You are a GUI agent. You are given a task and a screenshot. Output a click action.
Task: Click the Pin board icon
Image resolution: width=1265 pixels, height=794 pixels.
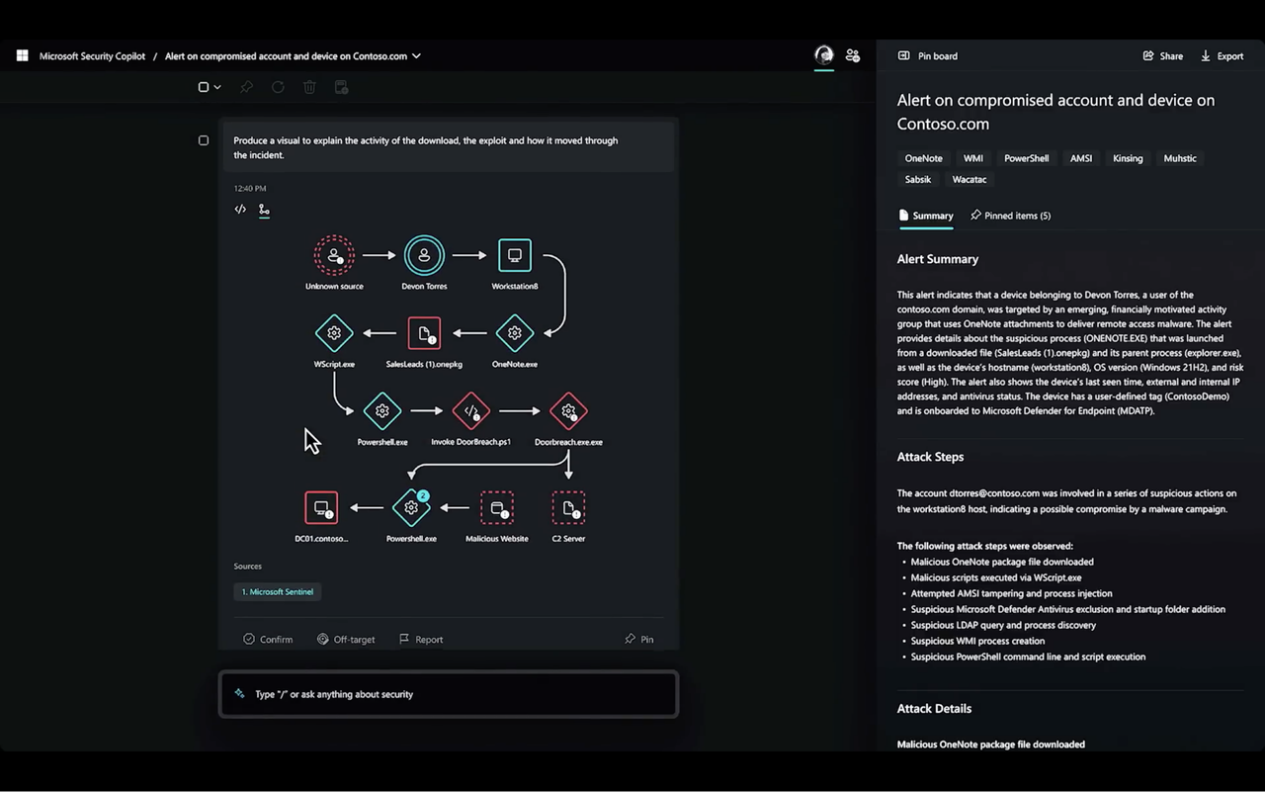tap(904, 56)
